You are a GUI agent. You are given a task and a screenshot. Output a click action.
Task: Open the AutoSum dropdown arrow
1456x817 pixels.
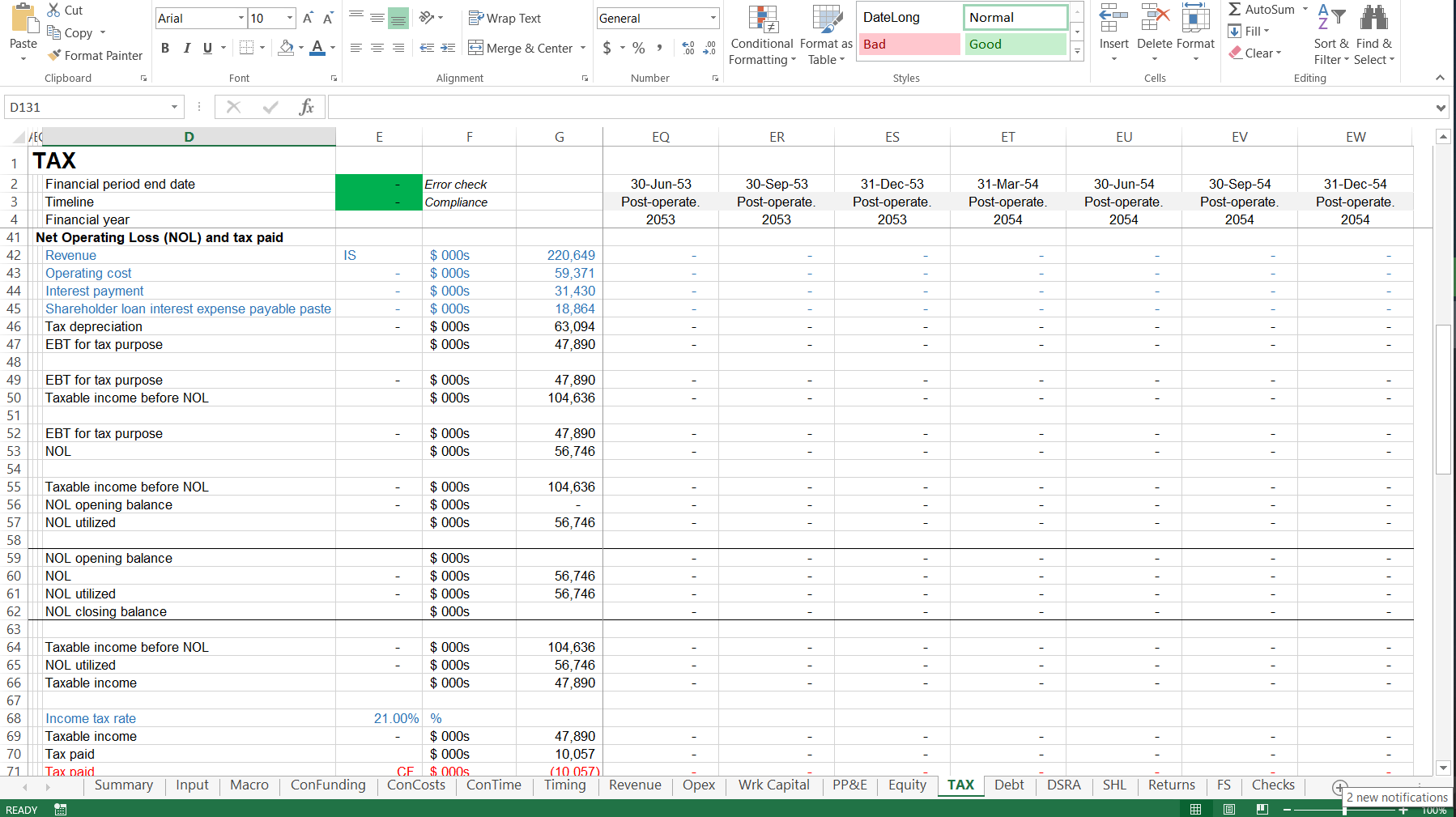click(1305, 9)
